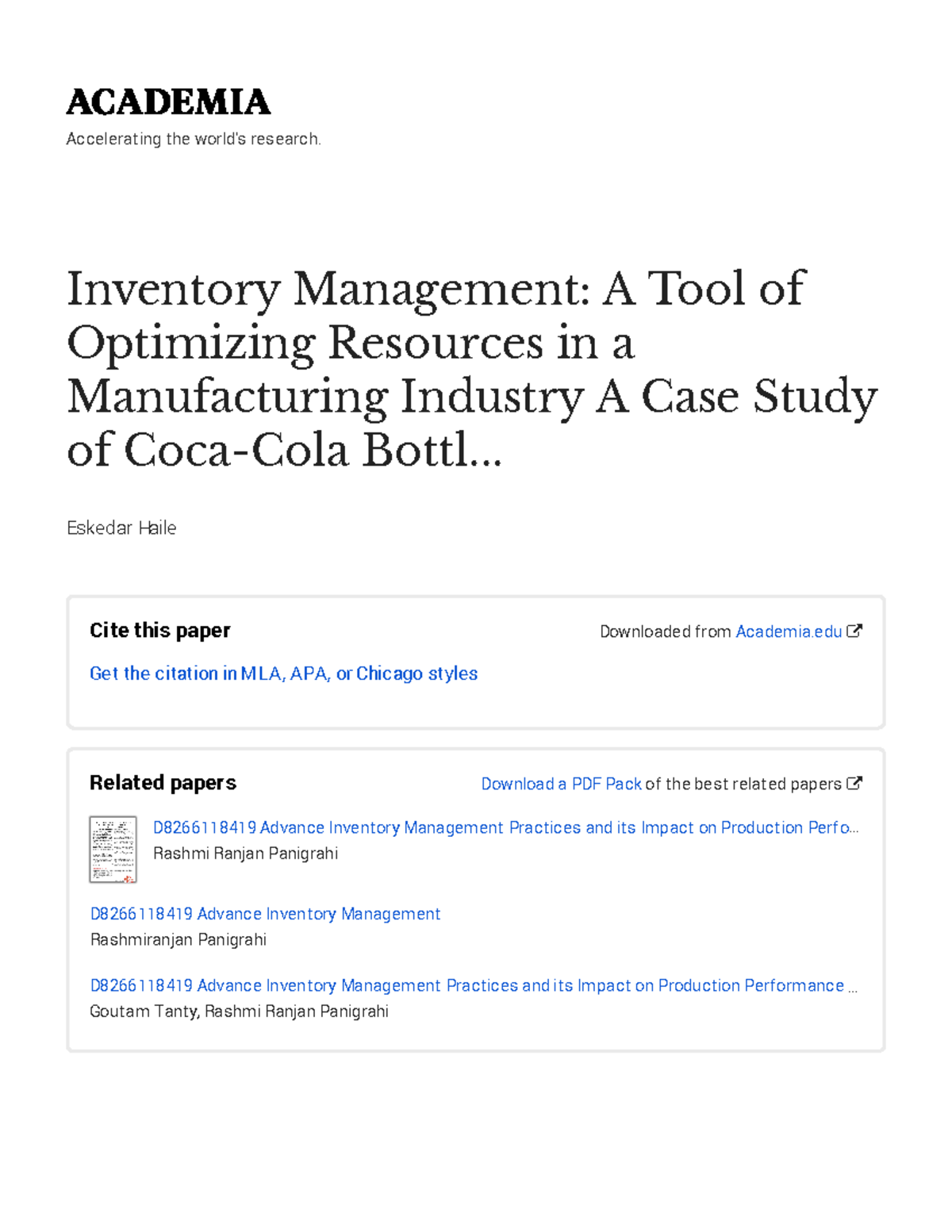The height and width of the screenshot is (1232, 952).
Task: Click the Cite this paper heading
Action: [x=159, y=630]
